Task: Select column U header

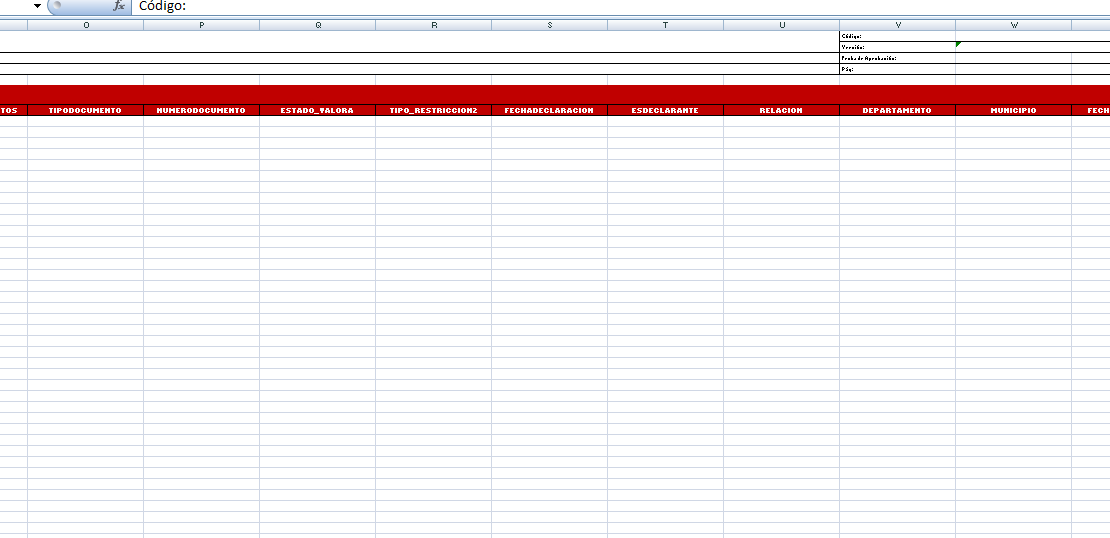Action: pyautogui.click(x=782, y=25)
